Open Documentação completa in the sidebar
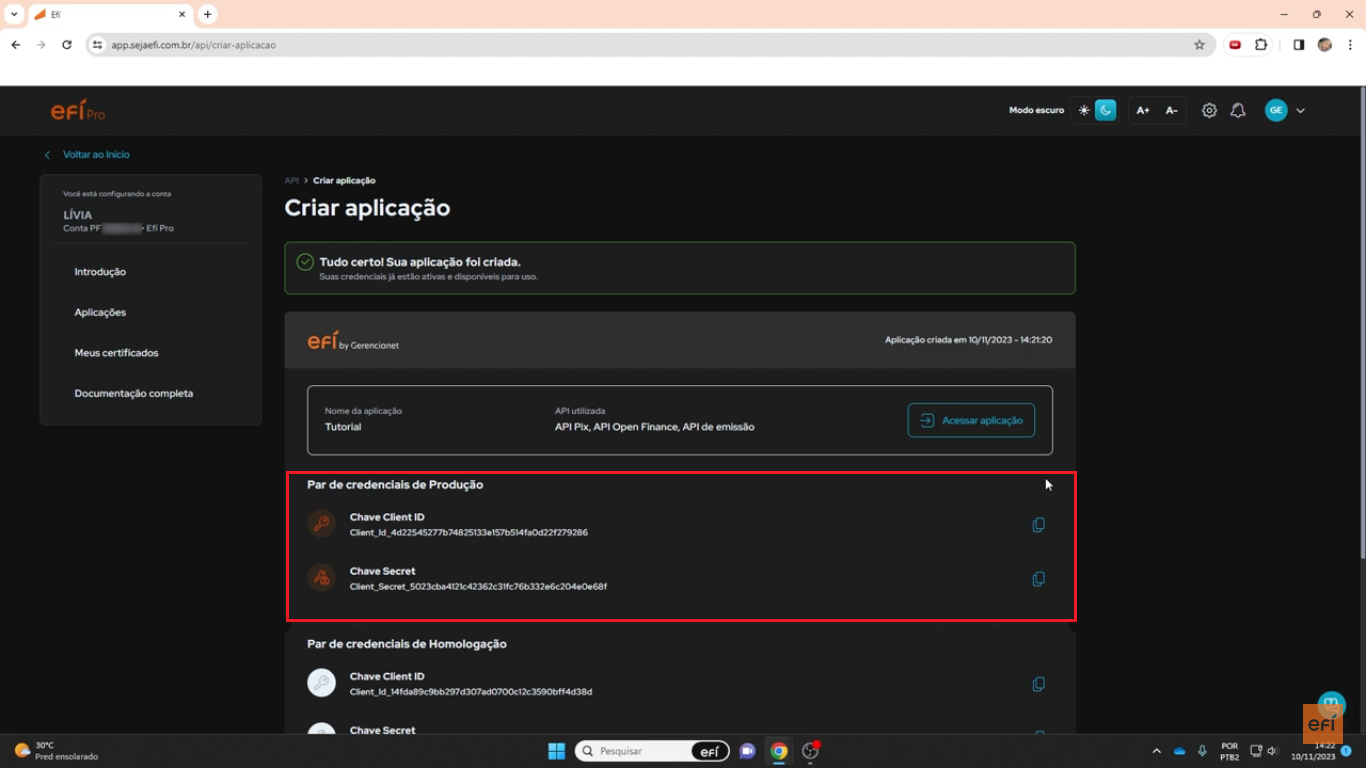 (134, 394)
